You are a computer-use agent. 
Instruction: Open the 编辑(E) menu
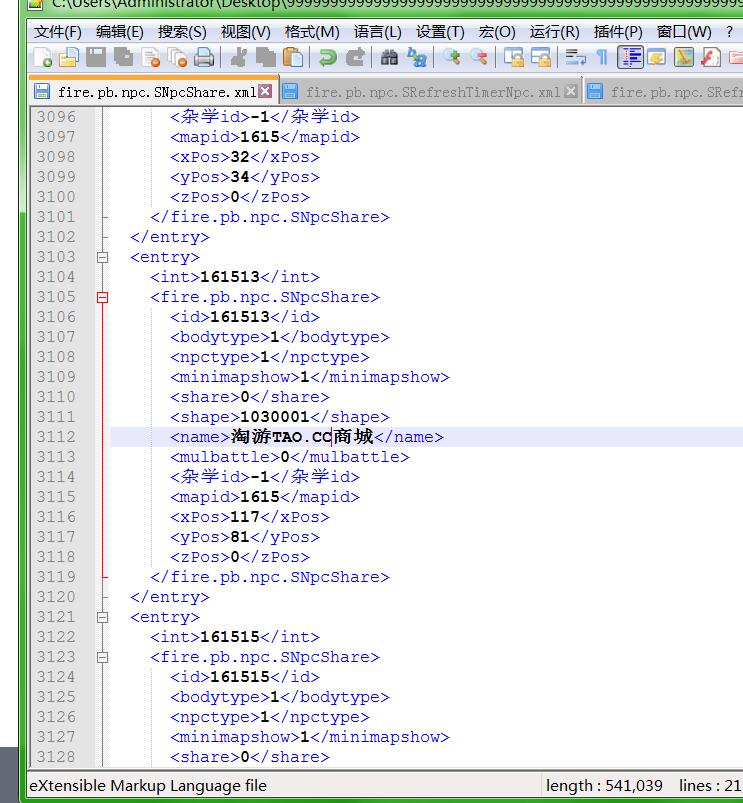[x=120, y=32]
